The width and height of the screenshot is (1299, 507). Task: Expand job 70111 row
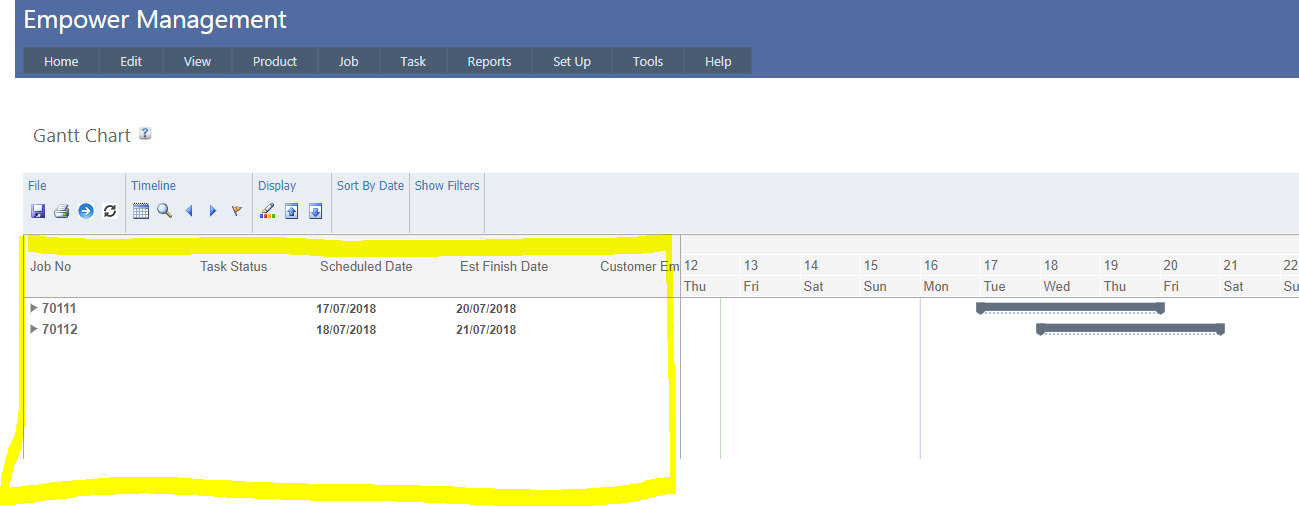click(x=34, y=308)
